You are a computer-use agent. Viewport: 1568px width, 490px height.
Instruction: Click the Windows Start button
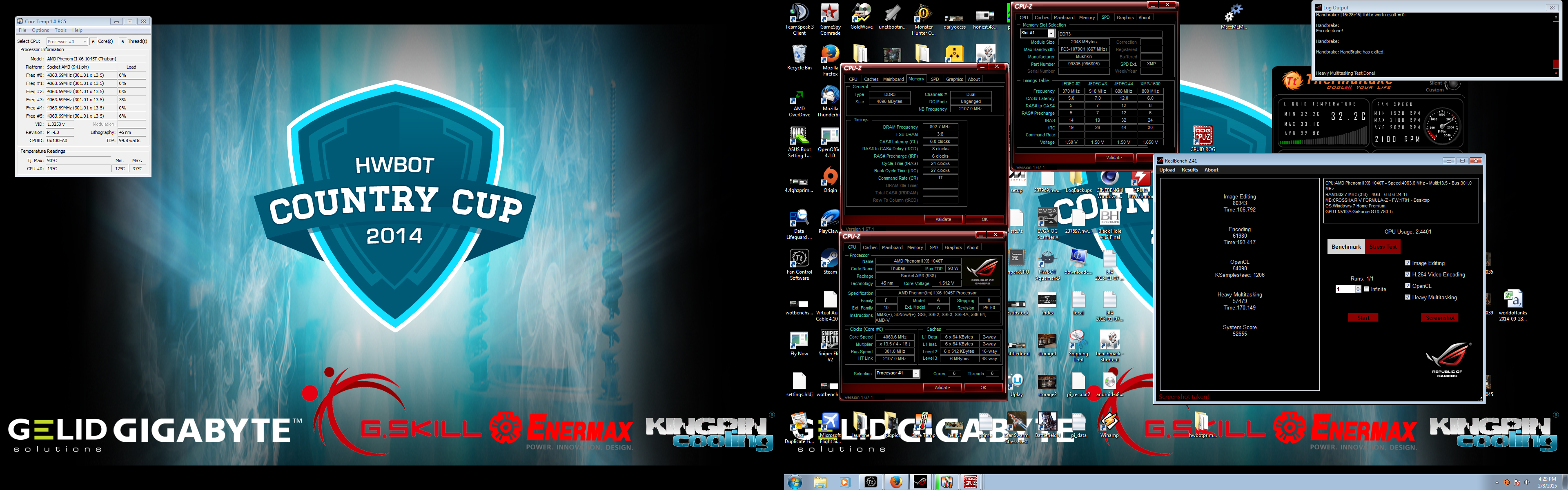[x=794, y=482]
